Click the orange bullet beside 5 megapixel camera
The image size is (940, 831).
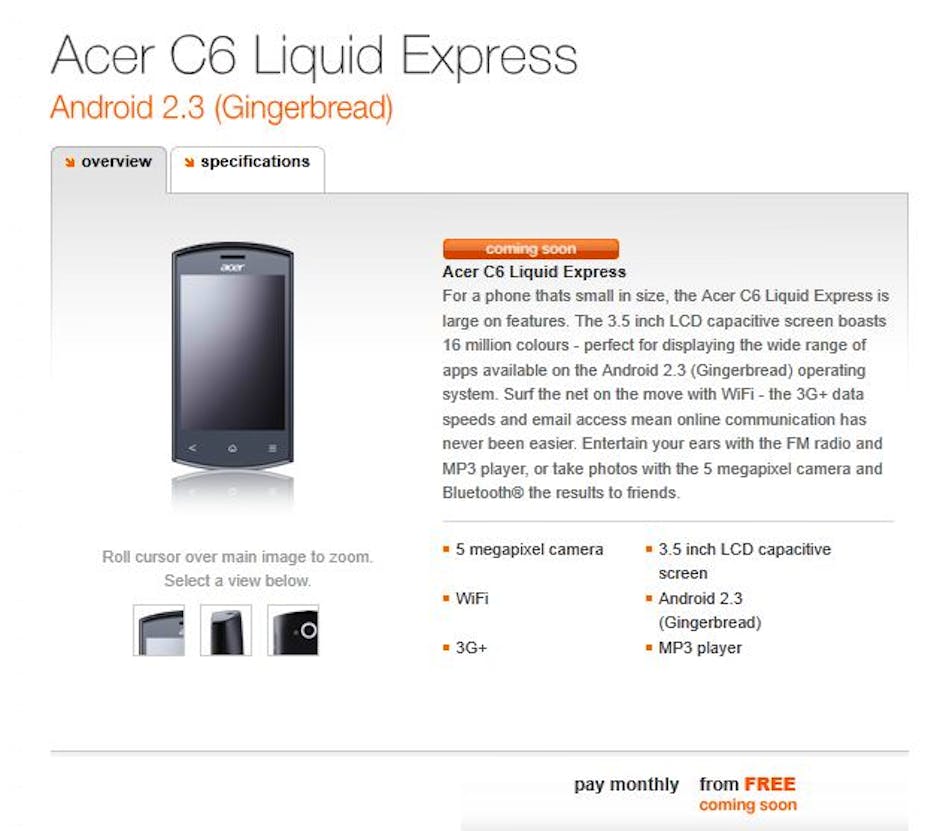446,550
